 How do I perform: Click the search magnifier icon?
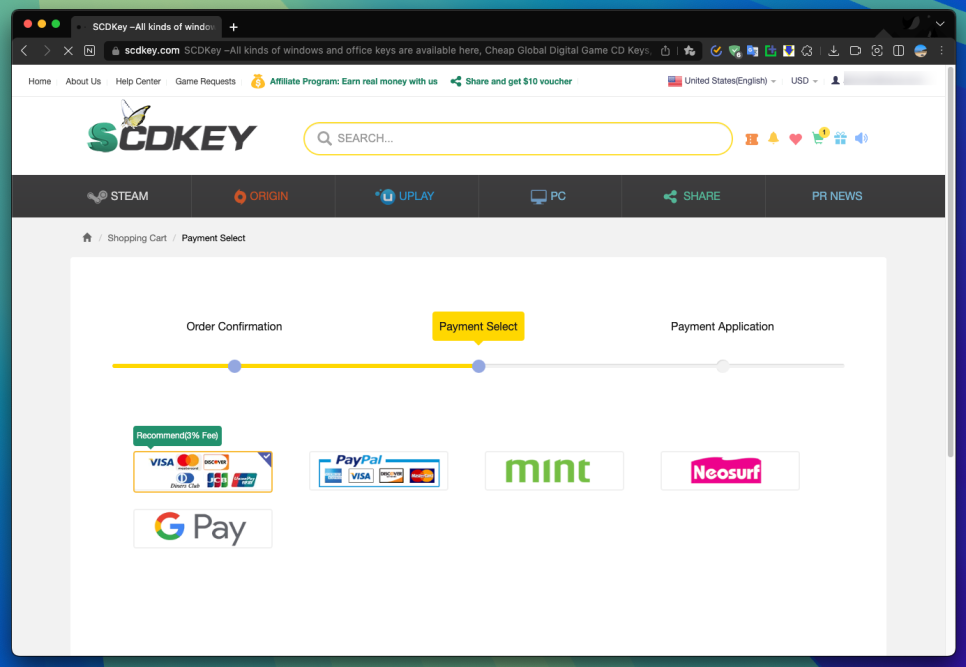click(324, 139)
